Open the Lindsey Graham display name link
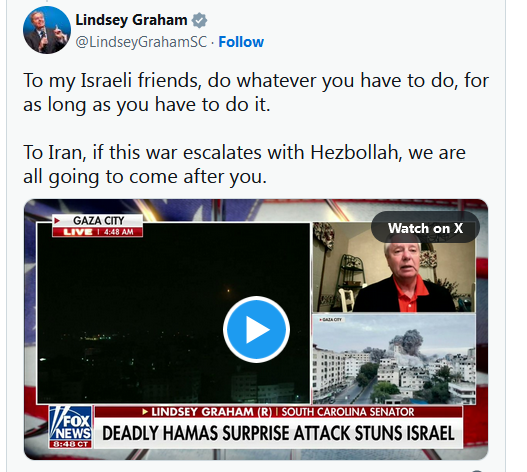This screenshot has height=472, width=527. [x=131, y=20]
